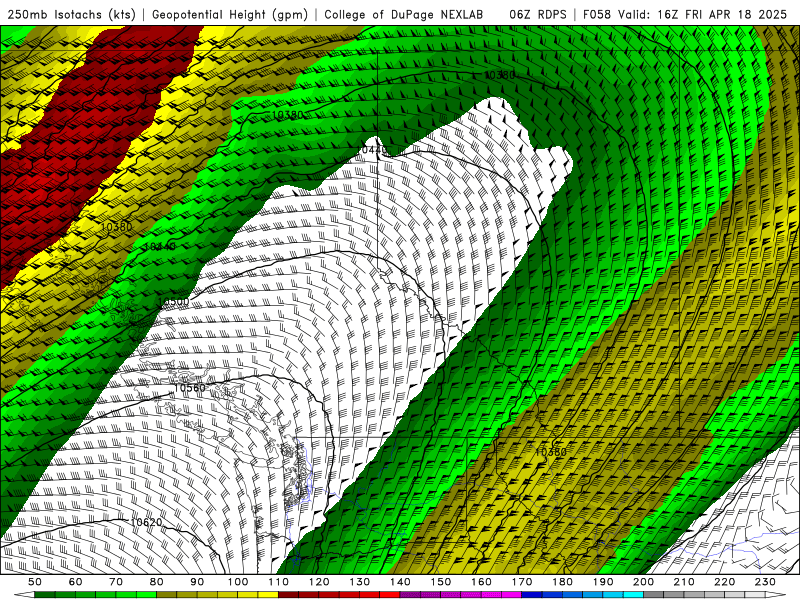Screen dimensions: 800x600
Task: Click the dark maroon swatch just after 110
Action: [289, 595]
